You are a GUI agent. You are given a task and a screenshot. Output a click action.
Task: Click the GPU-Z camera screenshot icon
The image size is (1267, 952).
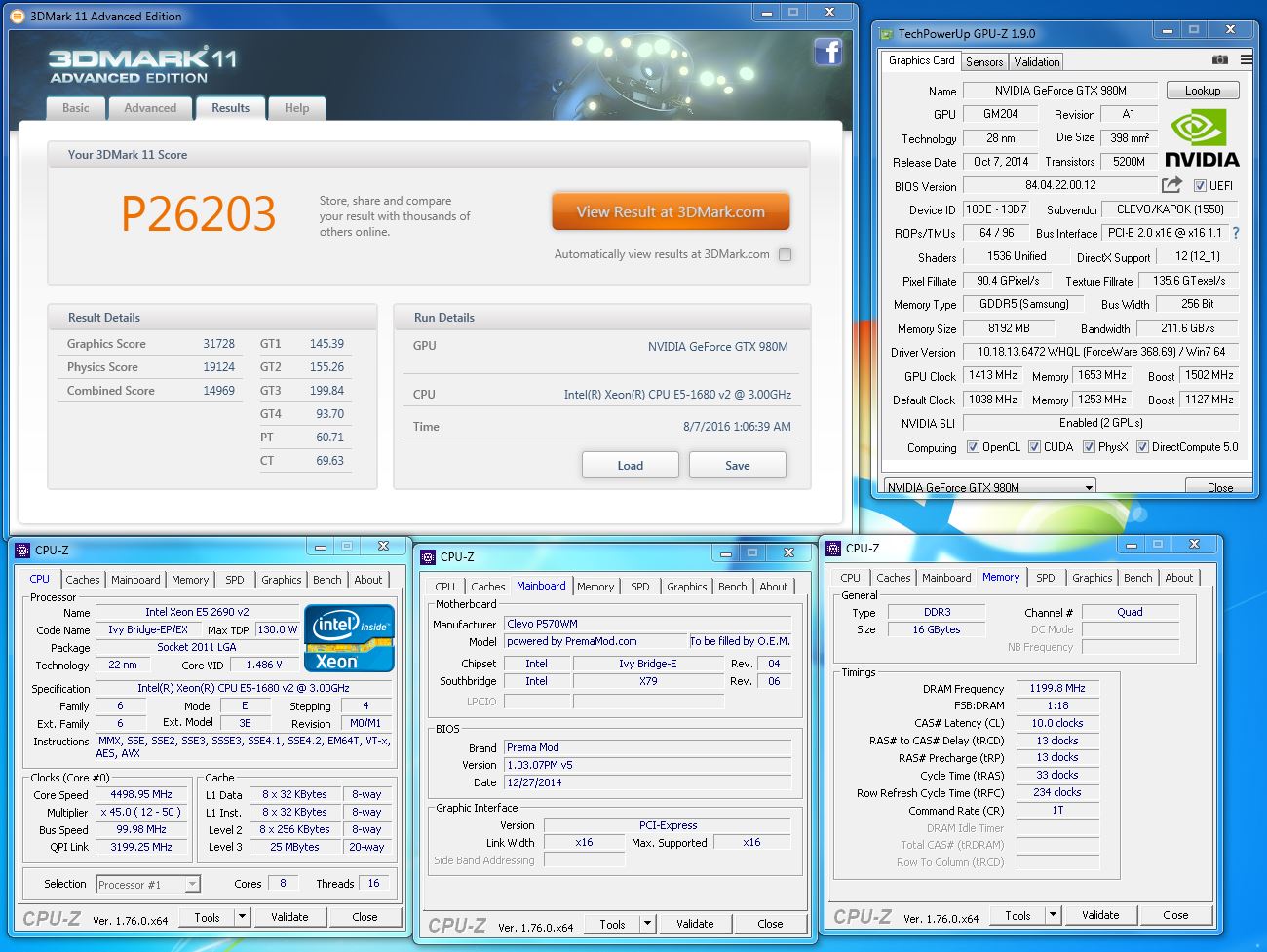coord(1219,60)
